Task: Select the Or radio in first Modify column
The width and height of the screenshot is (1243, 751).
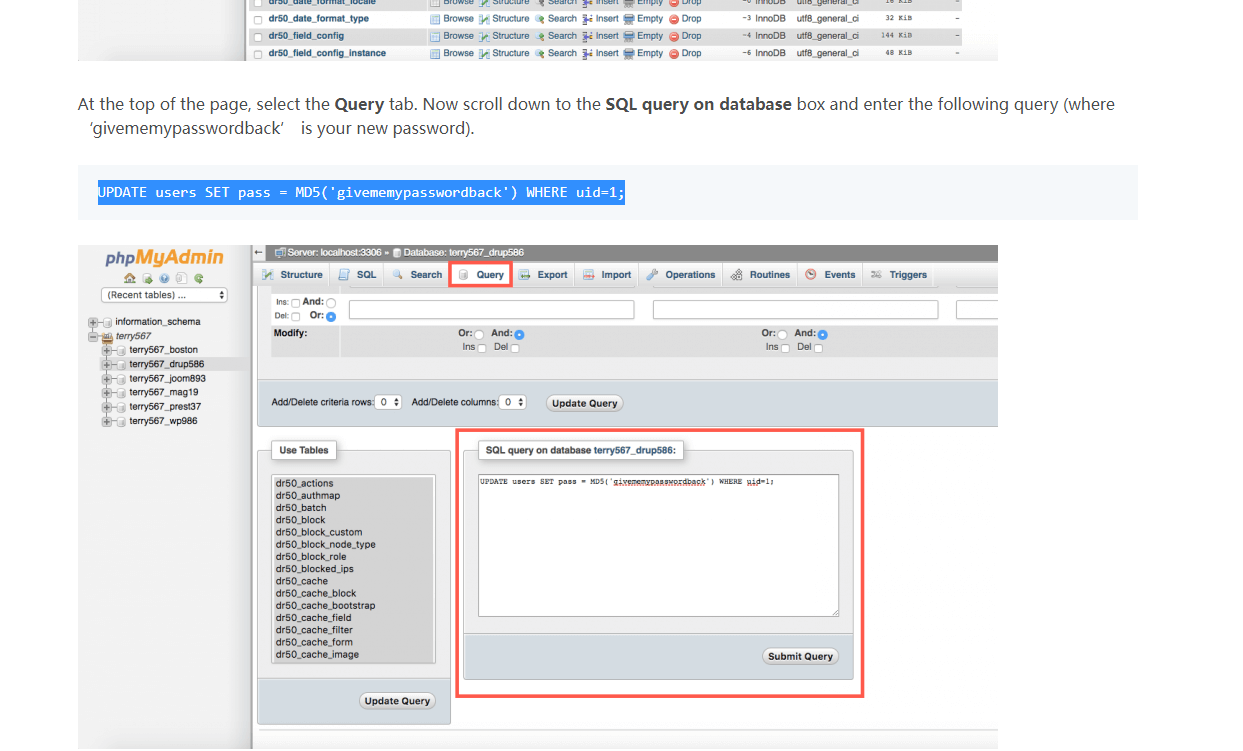Action: click(479, 334)
